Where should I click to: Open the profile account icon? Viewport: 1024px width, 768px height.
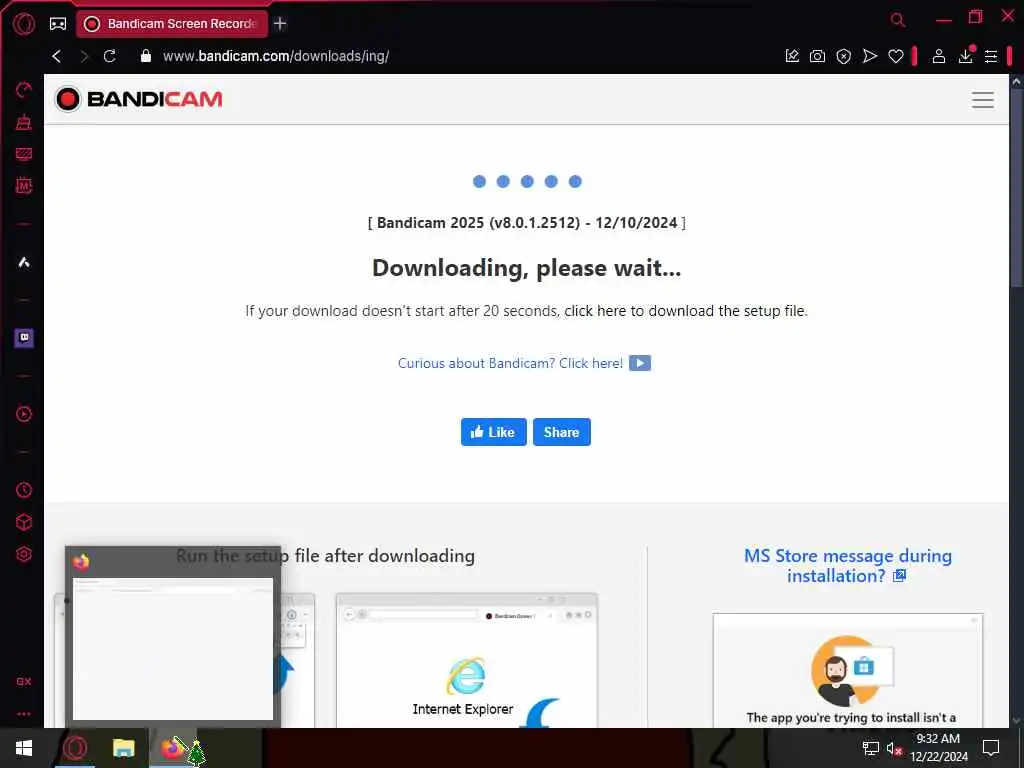(938, 56)
